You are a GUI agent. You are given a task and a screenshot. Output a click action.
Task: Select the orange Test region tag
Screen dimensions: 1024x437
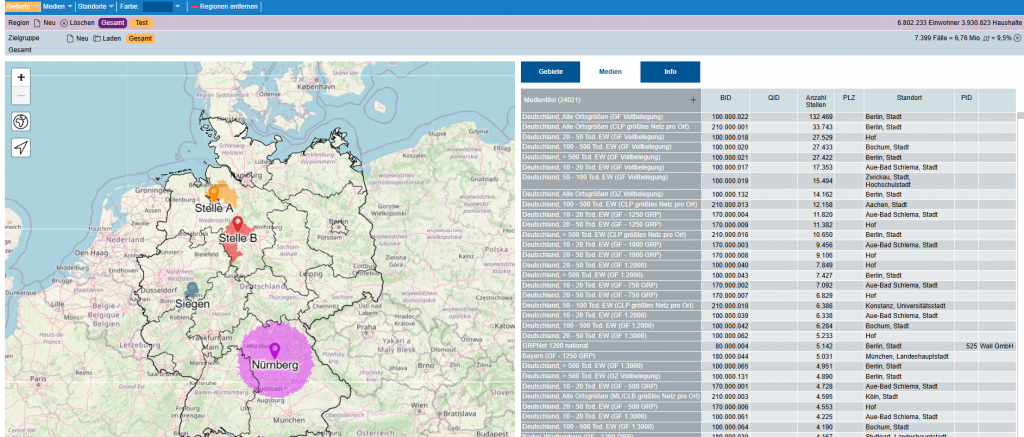pos(142,22)
